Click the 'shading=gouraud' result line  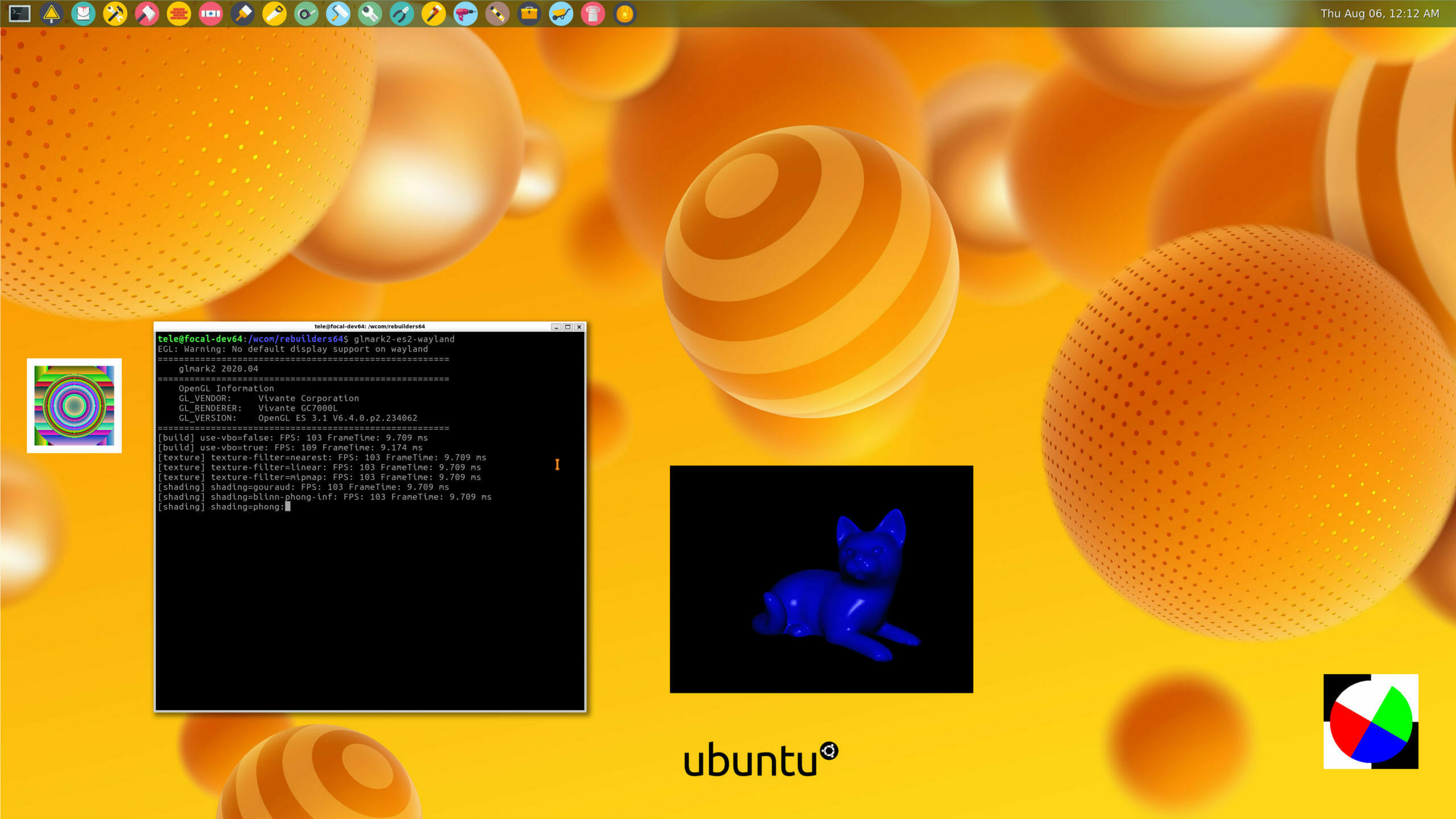303,487
